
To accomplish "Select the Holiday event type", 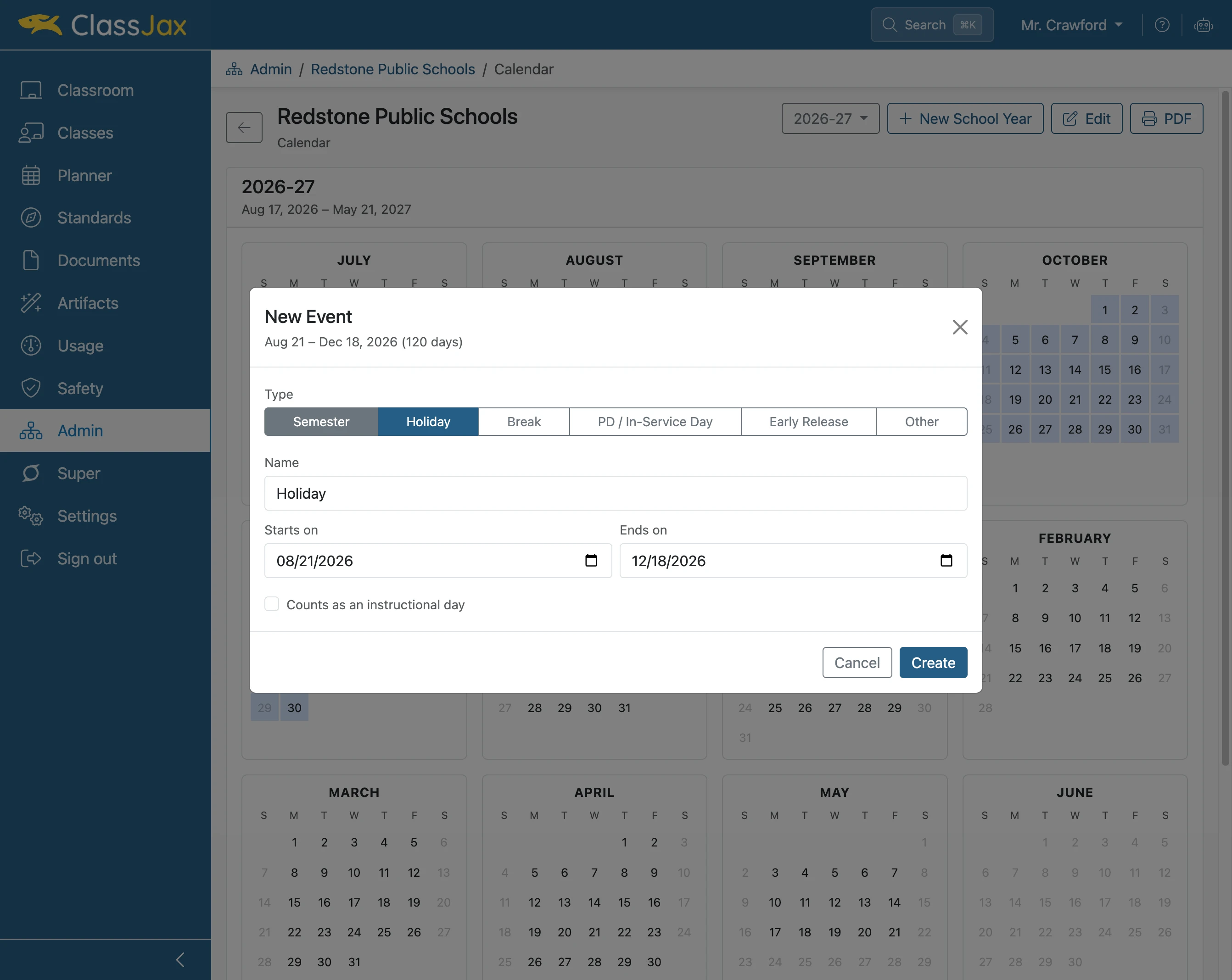I will pyautogui.click(x=429, y=422).
